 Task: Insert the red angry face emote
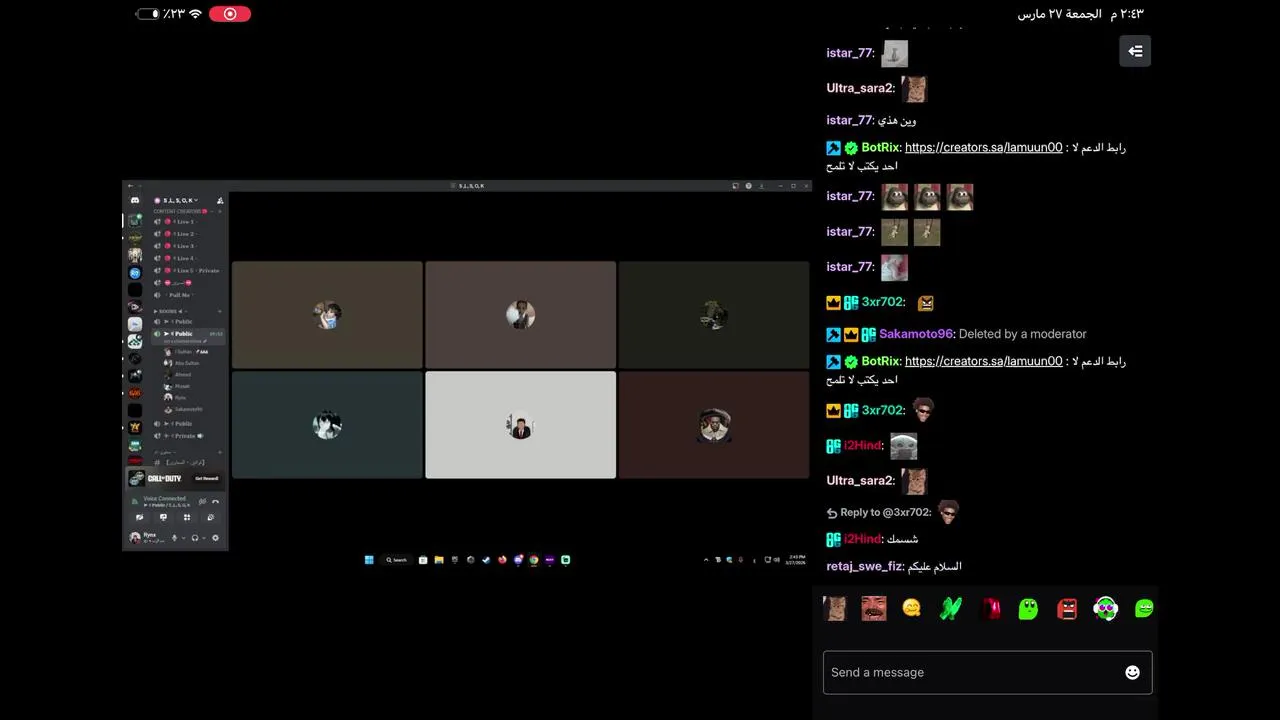(1067, 608)
